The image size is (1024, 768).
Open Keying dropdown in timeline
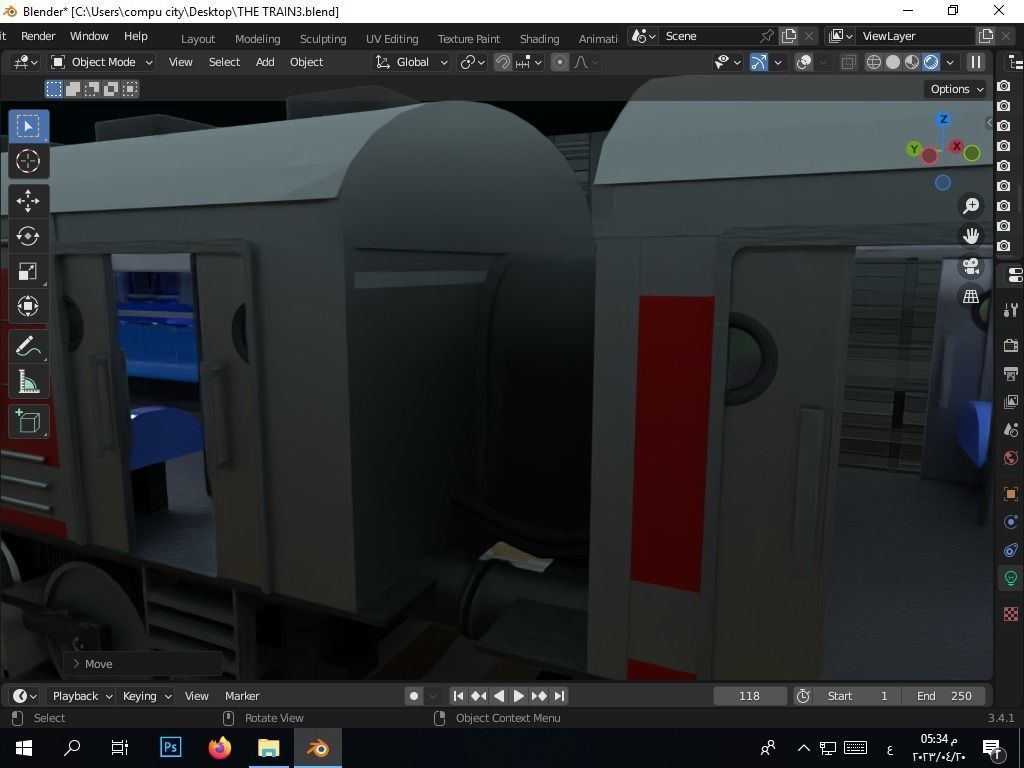(x=146, y=696)
